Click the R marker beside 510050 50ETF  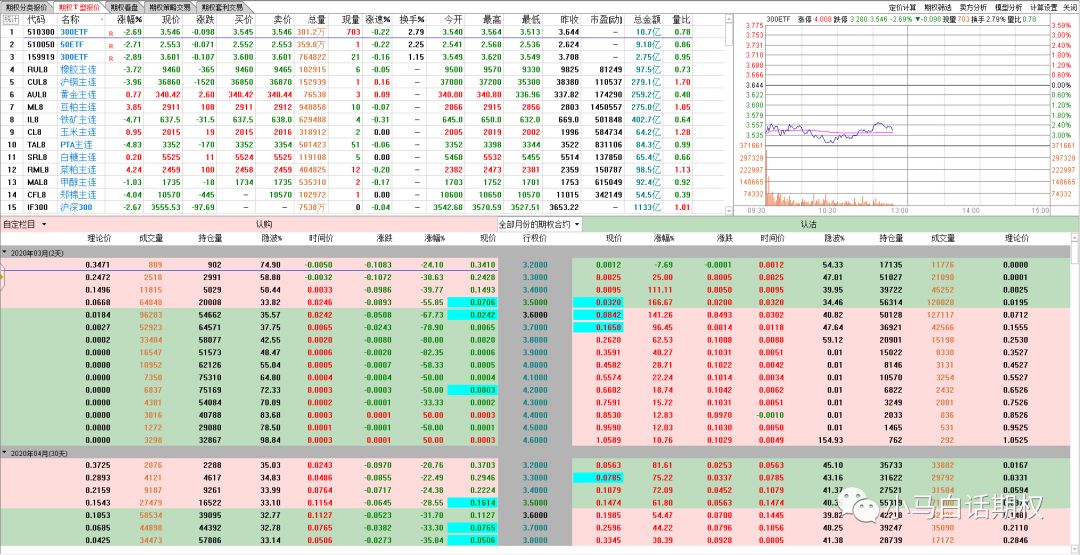point(110,45)
